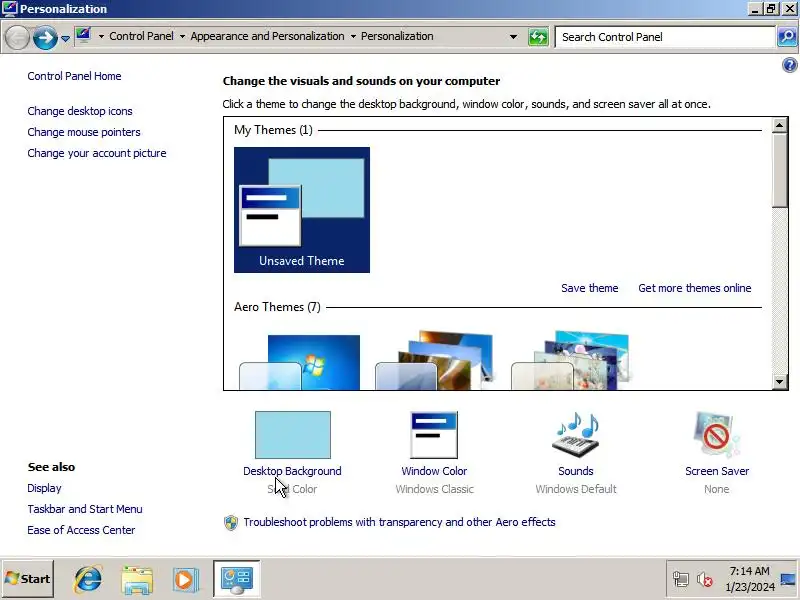Select the Characters Aero theme thumbnail
800x600 pixels.
click(570, 360)
